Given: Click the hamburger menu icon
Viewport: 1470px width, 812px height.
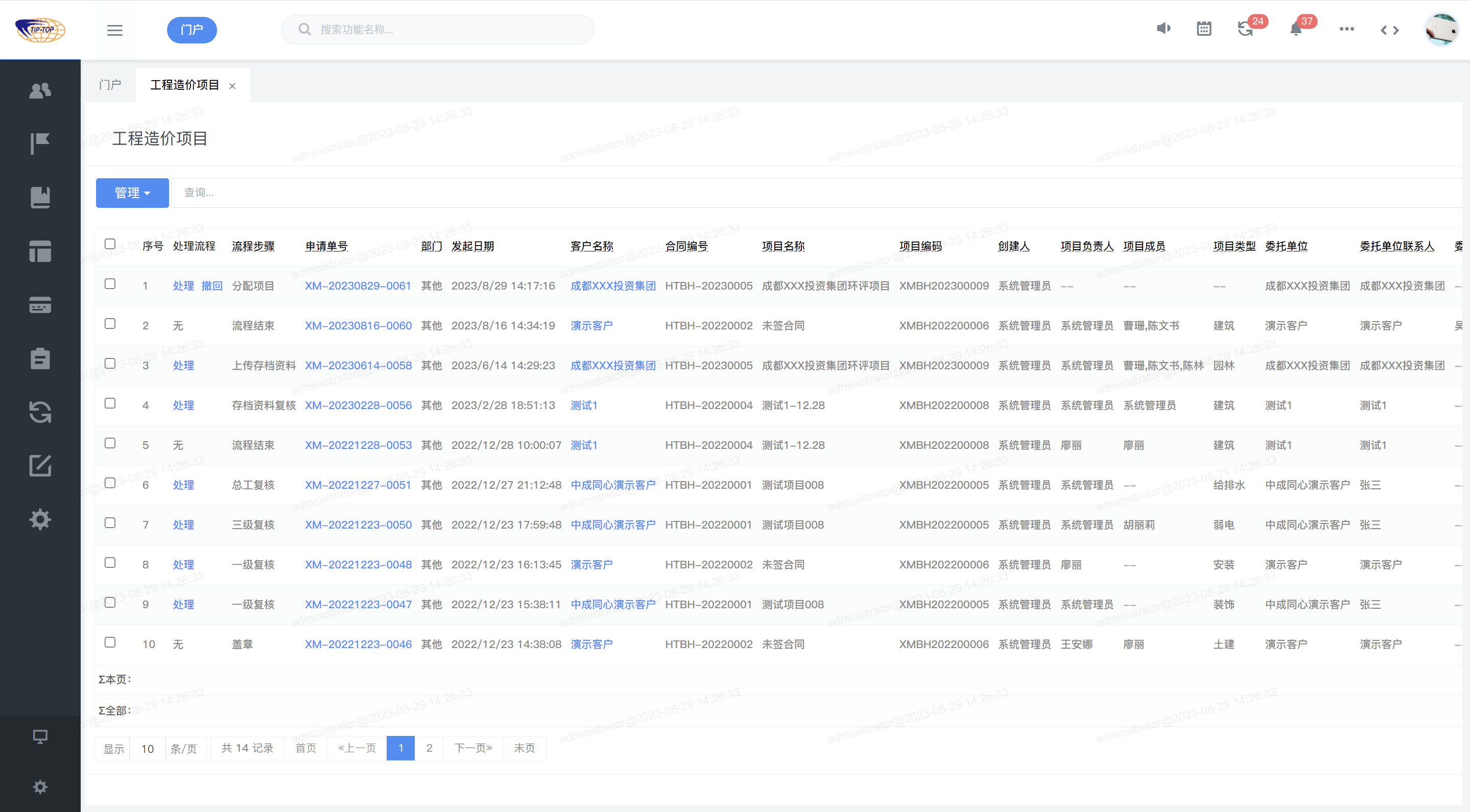Looking at the screenshot, I should (x=115, y=30).
